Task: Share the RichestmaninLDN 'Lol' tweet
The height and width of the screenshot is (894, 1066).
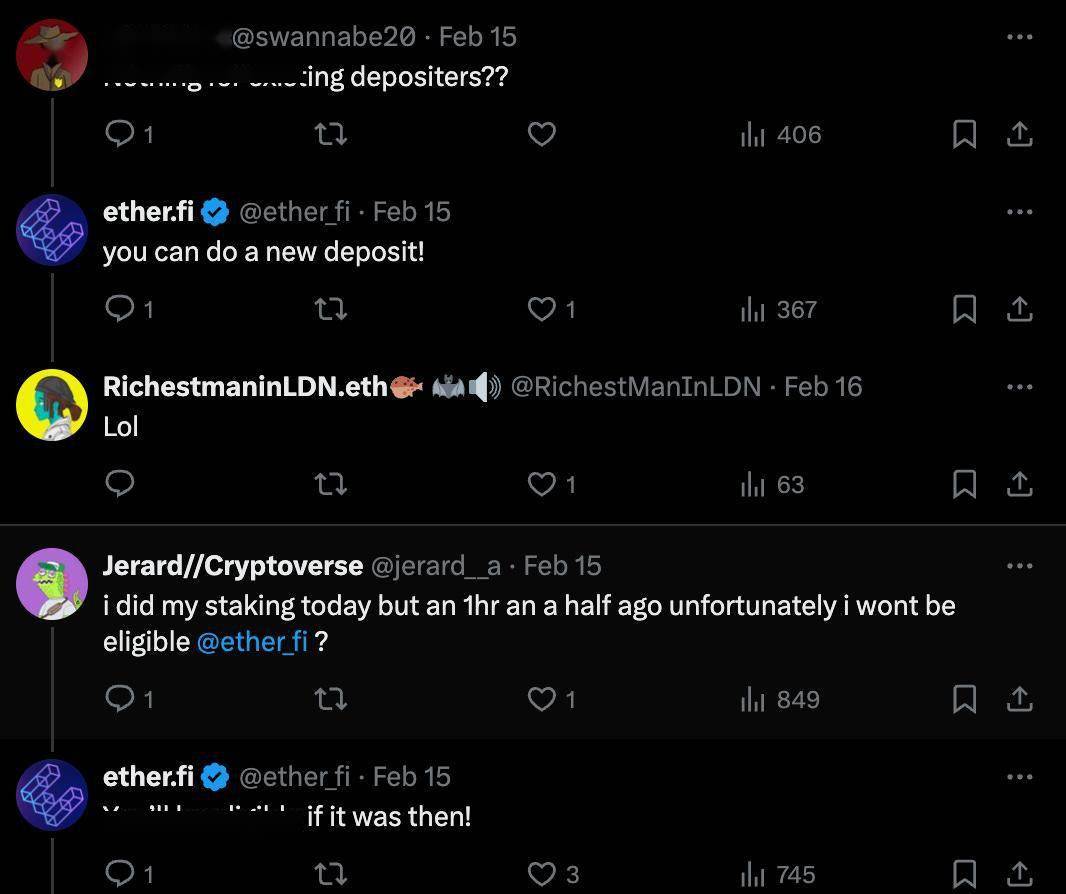Action: tap(1019, 485)
